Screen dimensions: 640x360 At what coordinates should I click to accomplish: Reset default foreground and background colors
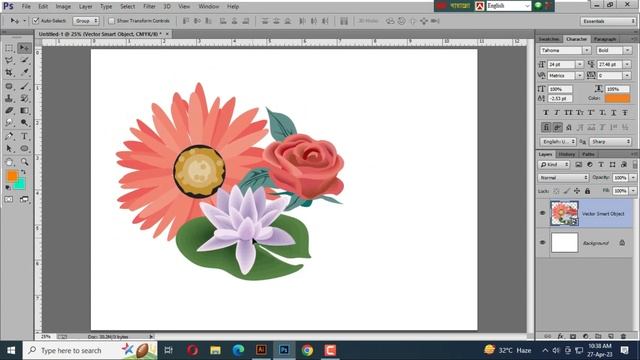click(8, 188)
